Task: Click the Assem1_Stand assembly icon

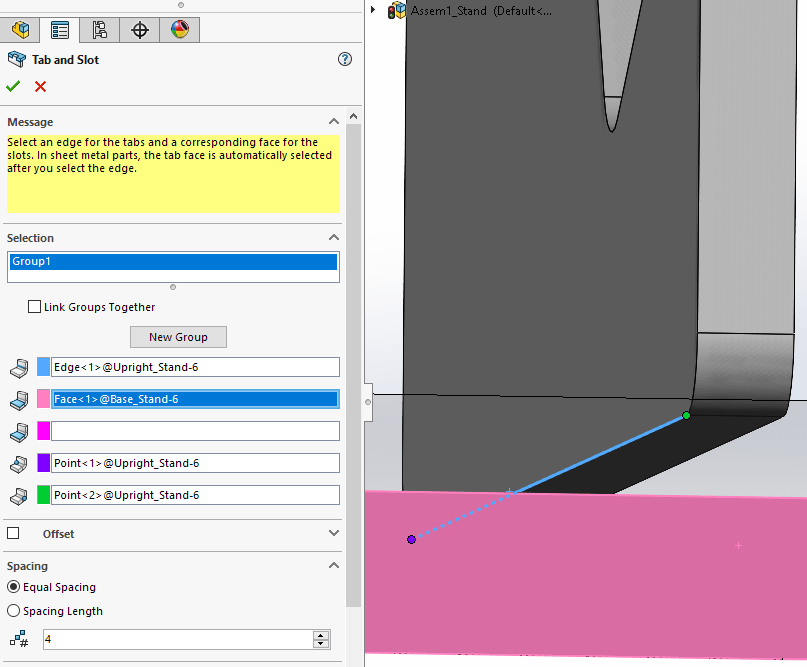Action: [x=398, y=11]
